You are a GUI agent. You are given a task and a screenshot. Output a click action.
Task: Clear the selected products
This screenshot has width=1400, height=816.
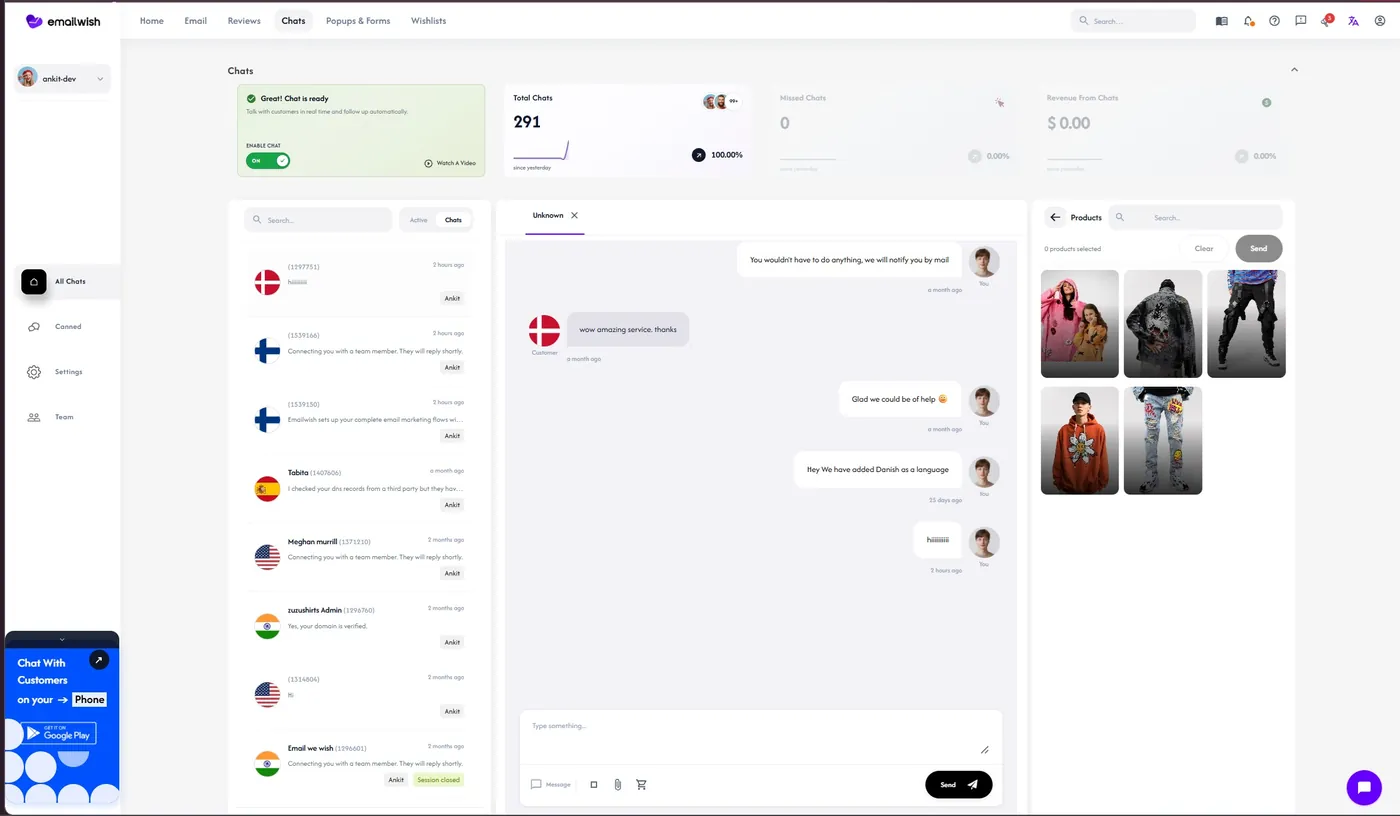pyautogui.click(x=1204, y=248)
